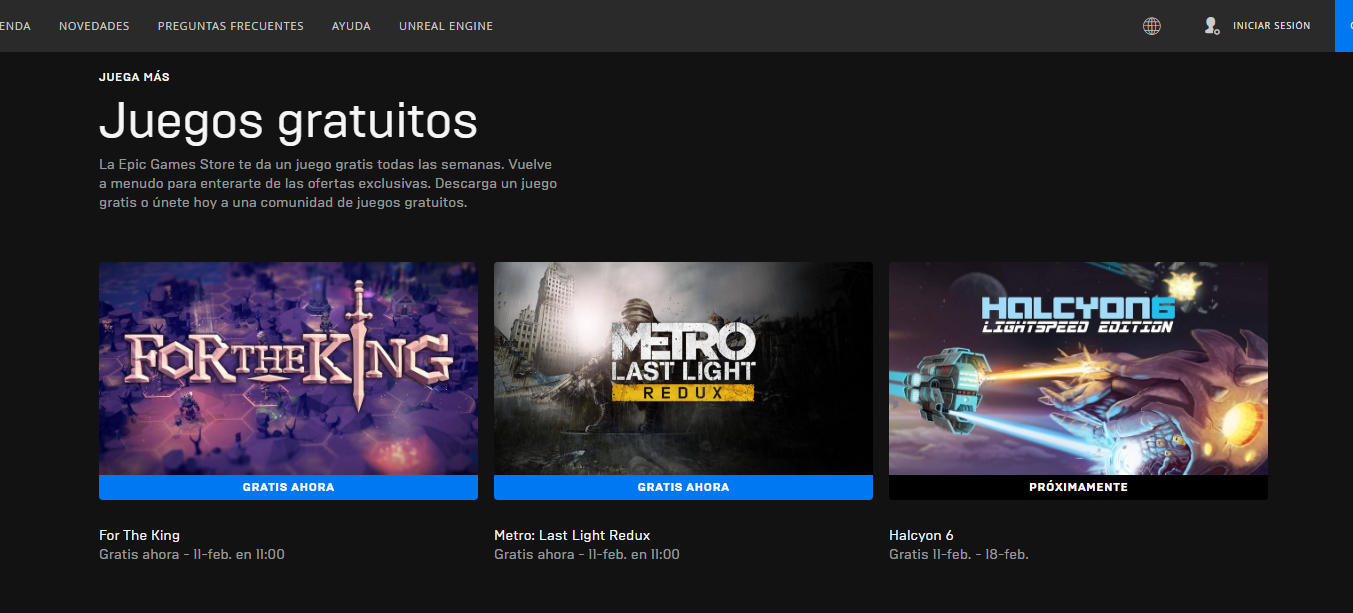
Task: Open the Novedades menu item
Action: pyautogui.click(x=94, y=26)
